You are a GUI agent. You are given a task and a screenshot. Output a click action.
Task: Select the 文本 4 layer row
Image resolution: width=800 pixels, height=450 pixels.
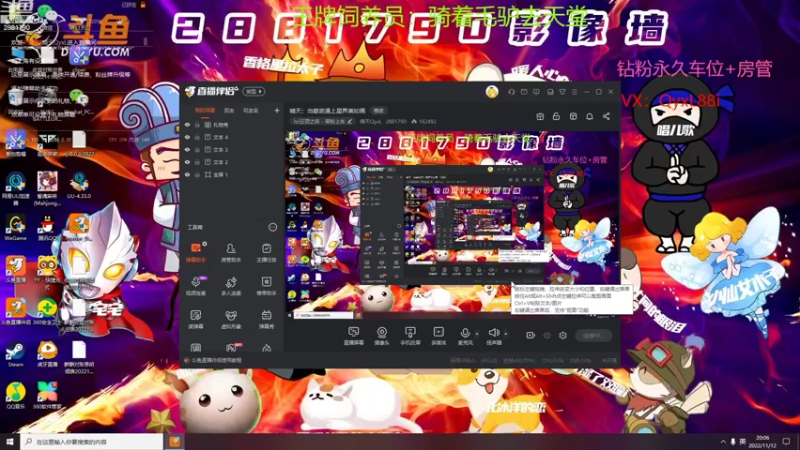click(232, 137)
